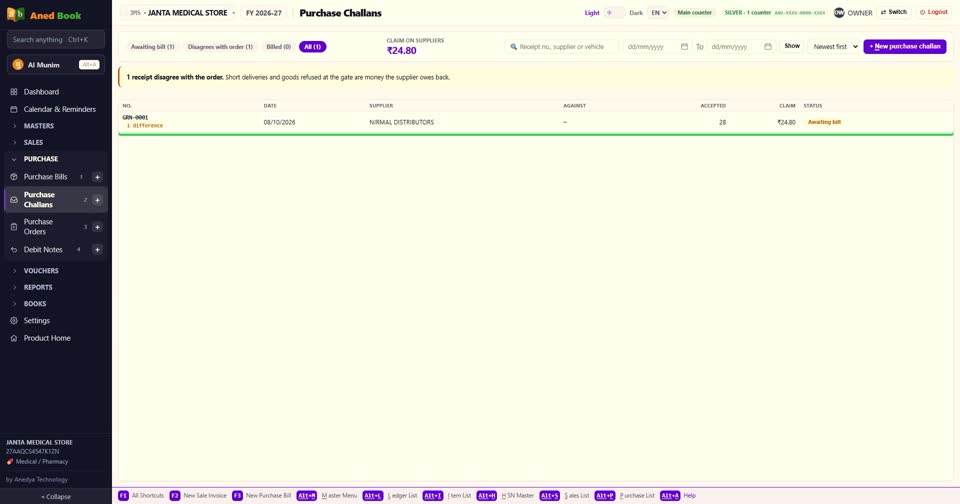Open the EN language dropdown

coord(658,12)
